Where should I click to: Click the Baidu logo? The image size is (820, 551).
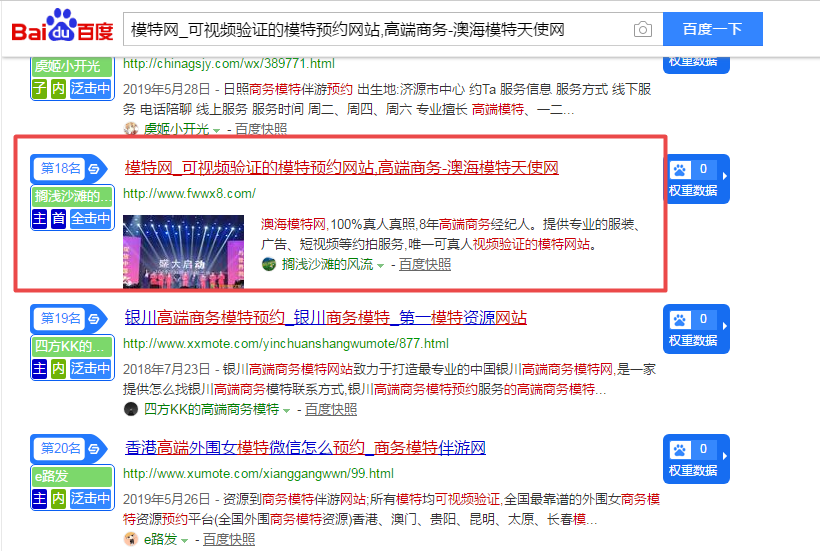[x=62, y=26]
